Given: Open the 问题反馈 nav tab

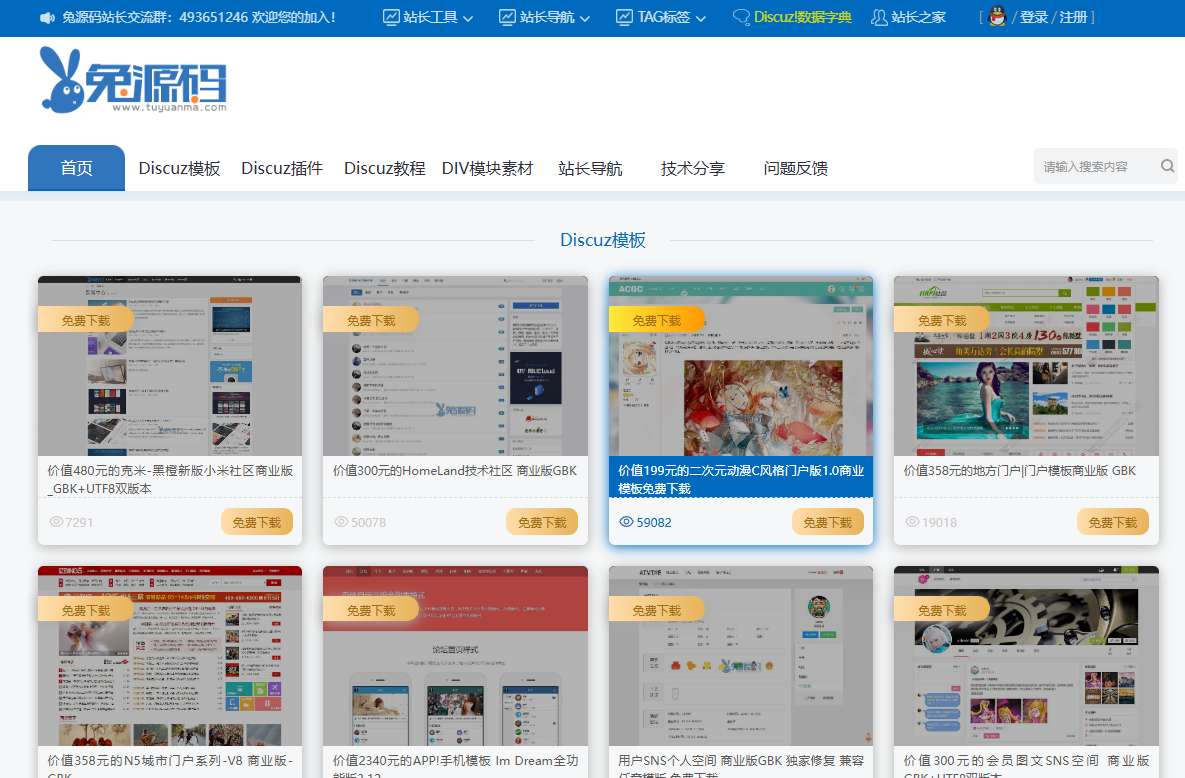Looking at the screenshot, I should (x=796, y=168).
